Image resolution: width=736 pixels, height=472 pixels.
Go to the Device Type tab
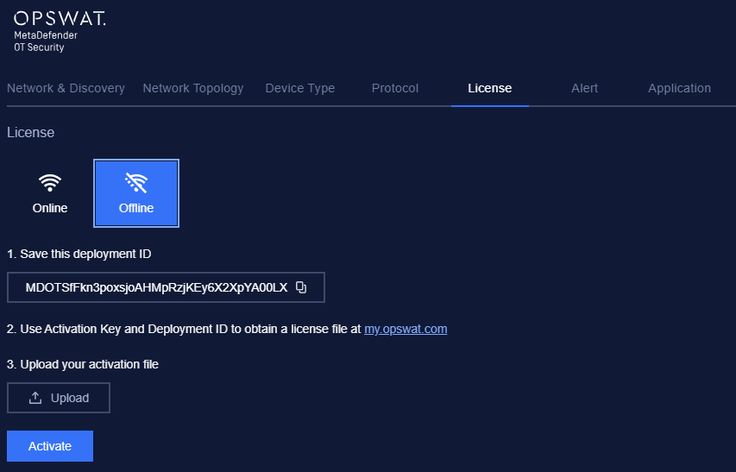coord(300,88)
